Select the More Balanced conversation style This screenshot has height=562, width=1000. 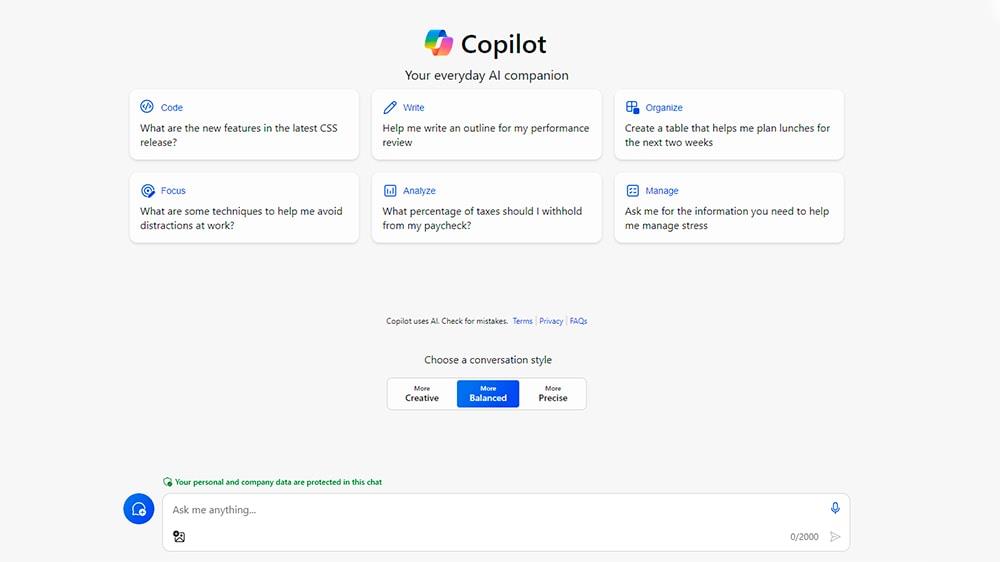[488, 394]
